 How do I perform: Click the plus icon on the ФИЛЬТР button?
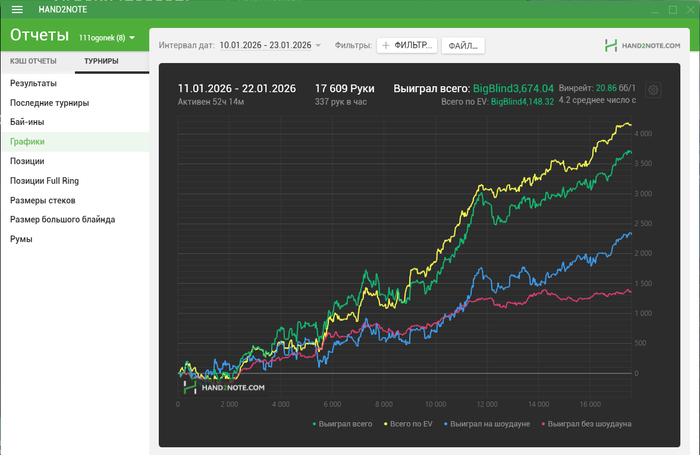point(386,46)
